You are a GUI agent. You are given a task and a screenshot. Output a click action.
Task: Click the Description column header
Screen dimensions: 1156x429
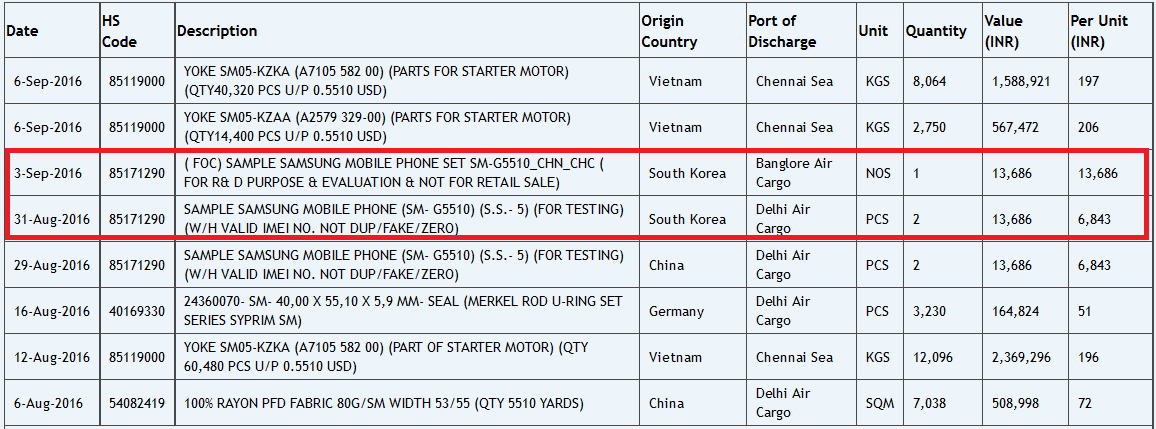pyautogui.click(x=217, y=31)
